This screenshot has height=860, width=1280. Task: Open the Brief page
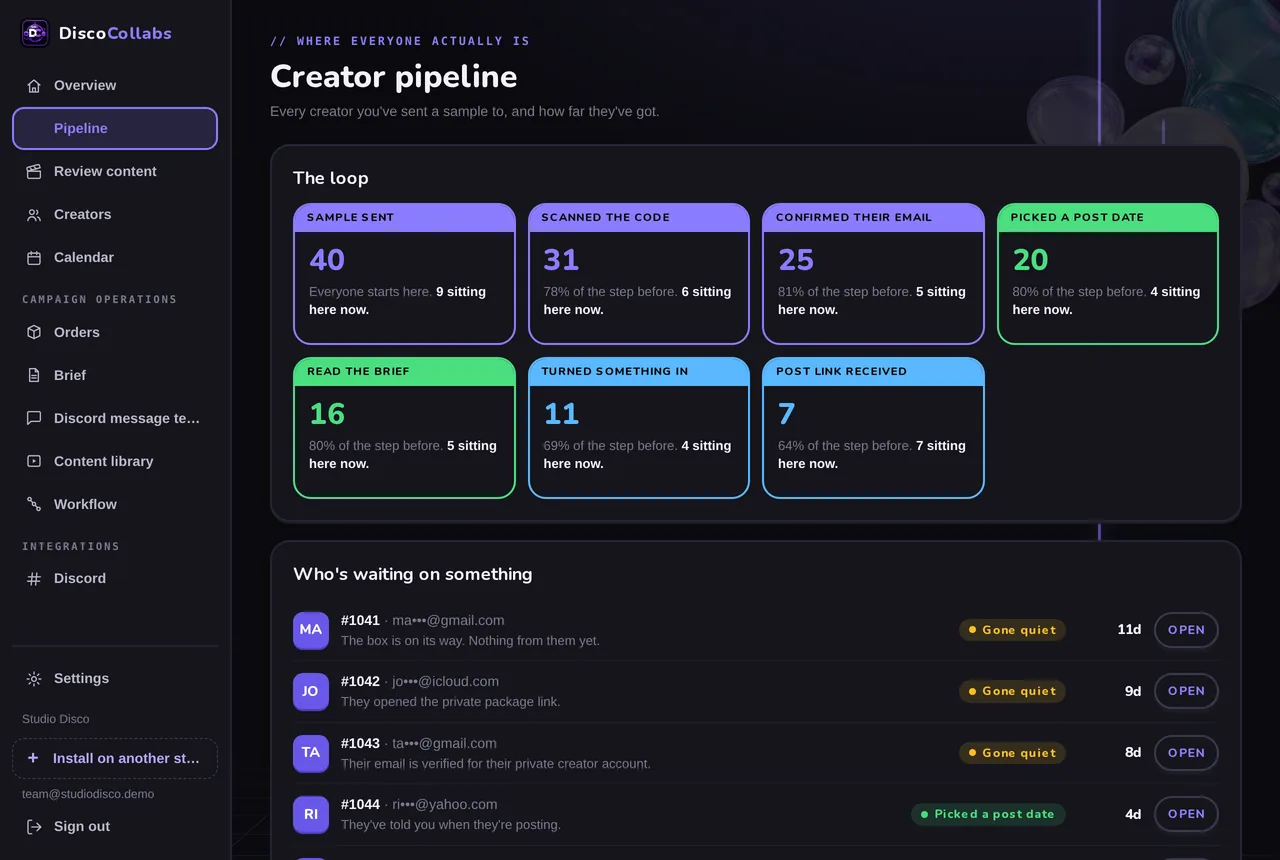[115, 376]
